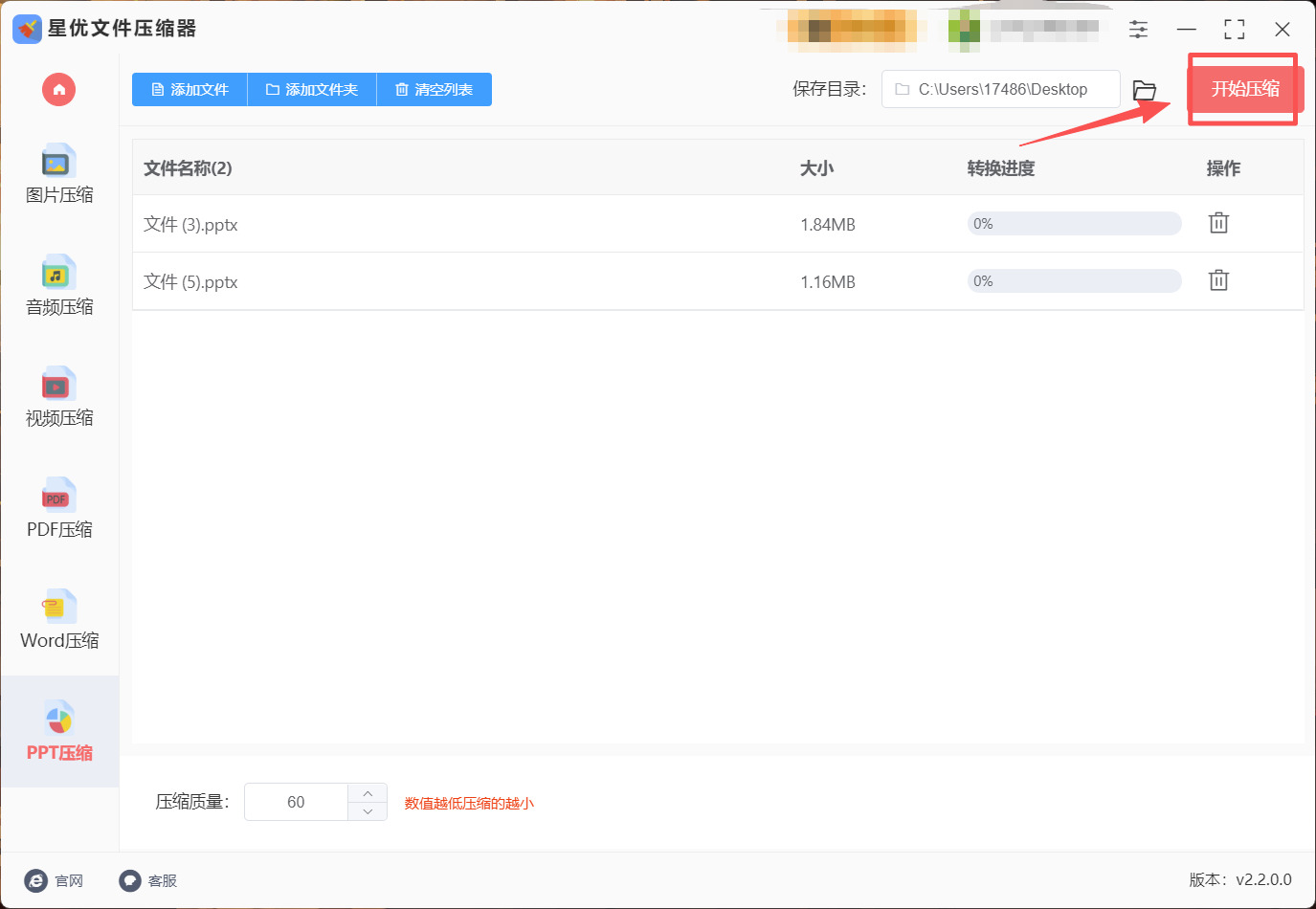Increase compression quality with up arrow
Screen dimensions: 1316x909
[368, 793]
